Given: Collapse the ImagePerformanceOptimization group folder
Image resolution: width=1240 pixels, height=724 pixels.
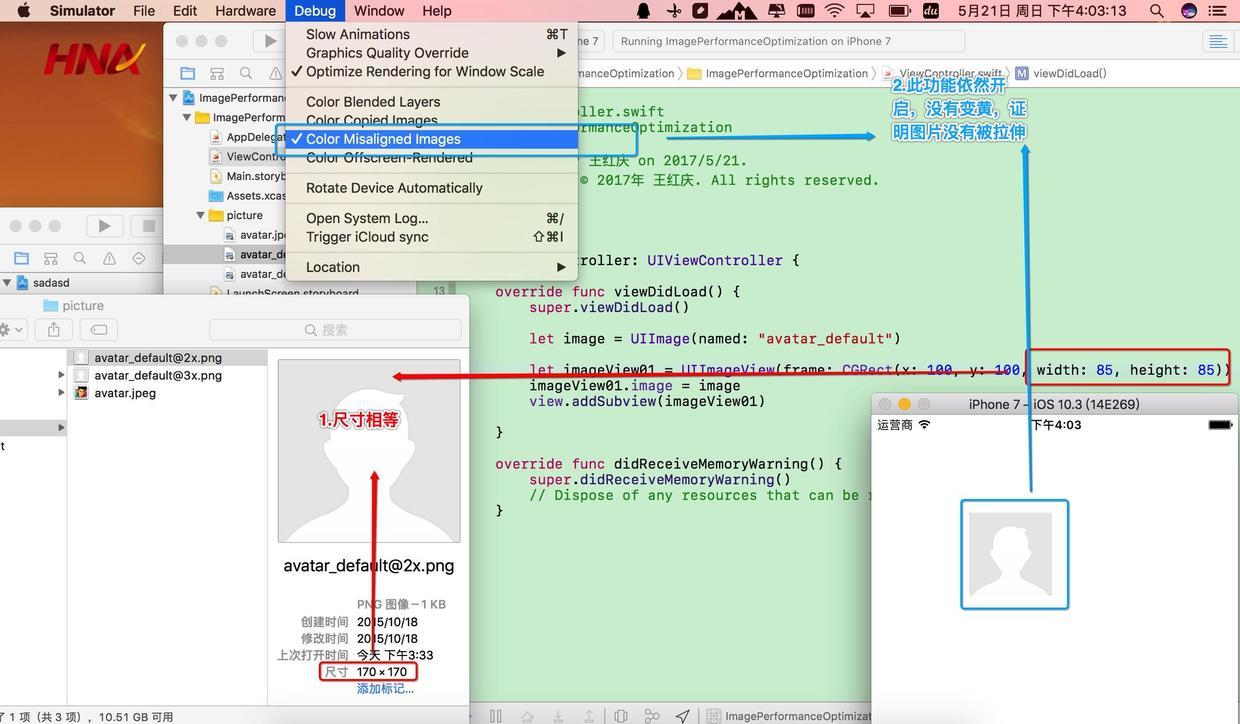Looking at the screenshot, I should coord(187,117).
